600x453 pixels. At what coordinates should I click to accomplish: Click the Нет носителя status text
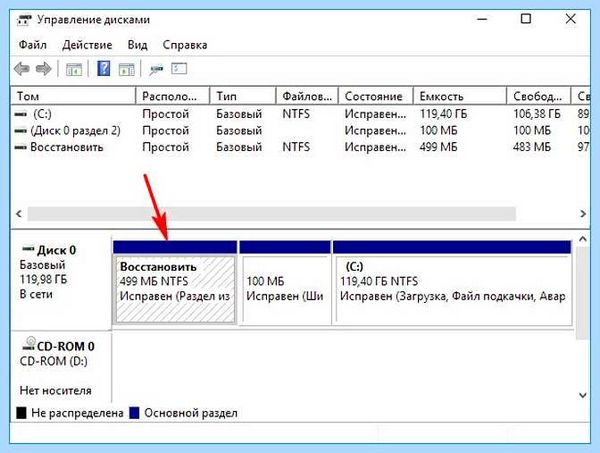[56, 391]
